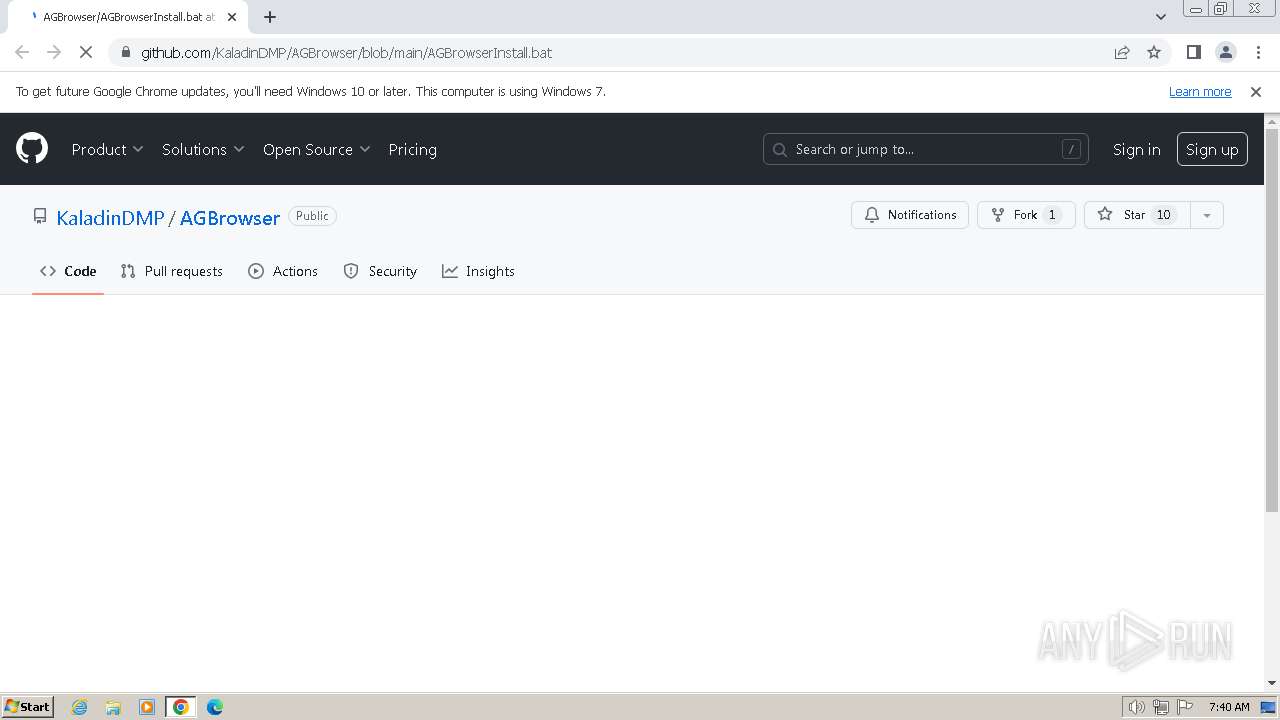Screen dimensions: 1280x720
Task: Open the Security tab
Action: tap(380, 271)
